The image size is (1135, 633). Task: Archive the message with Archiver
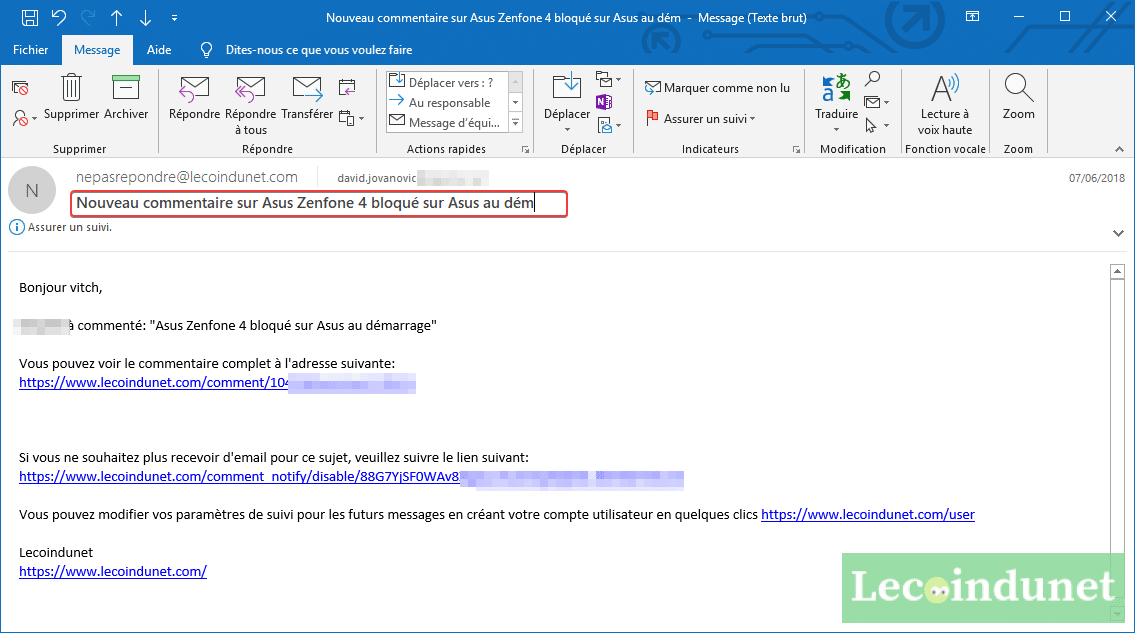tap(126, 96)
